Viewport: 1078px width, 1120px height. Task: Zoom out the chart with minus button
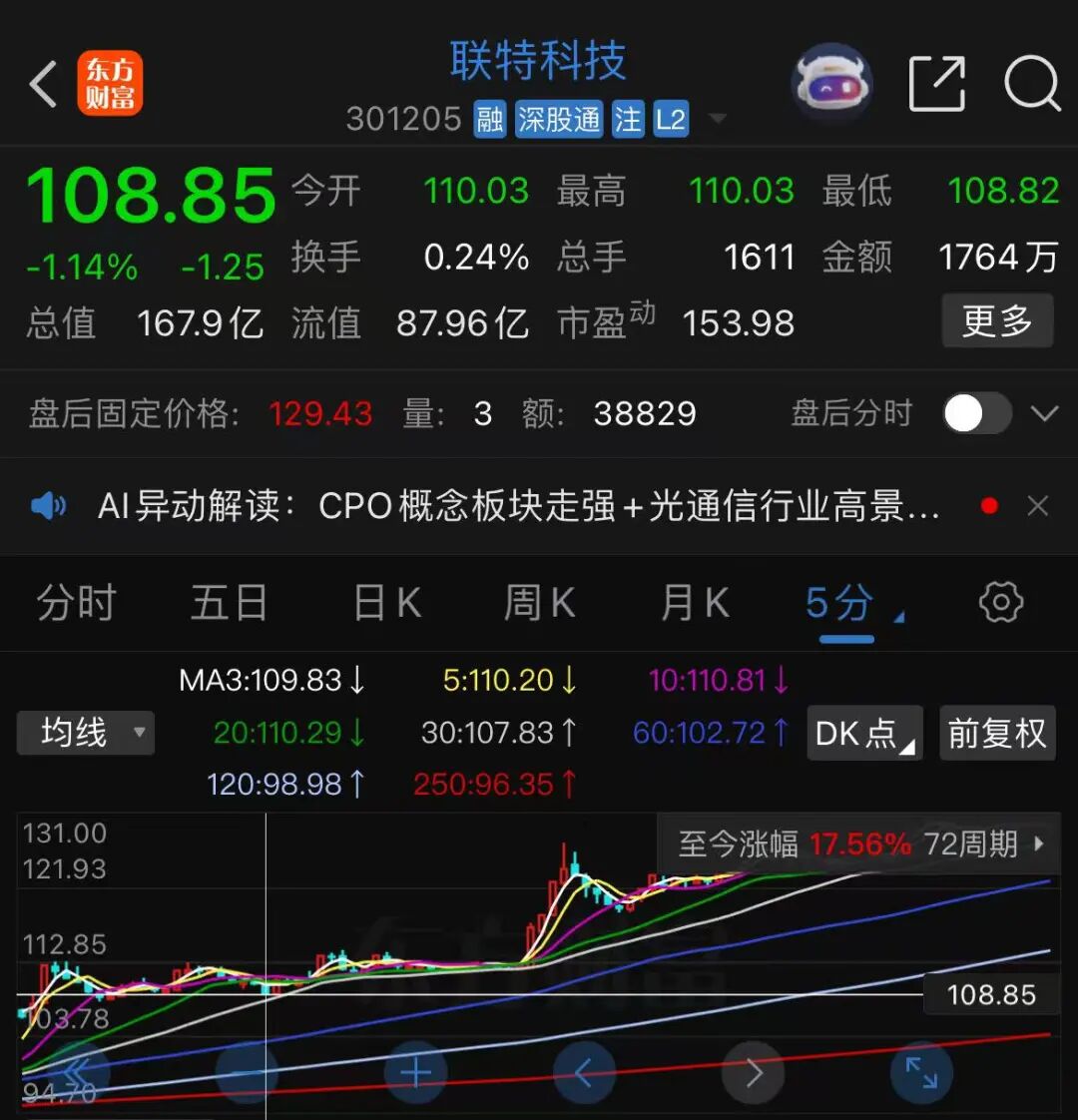click(x=247, y=1072)
